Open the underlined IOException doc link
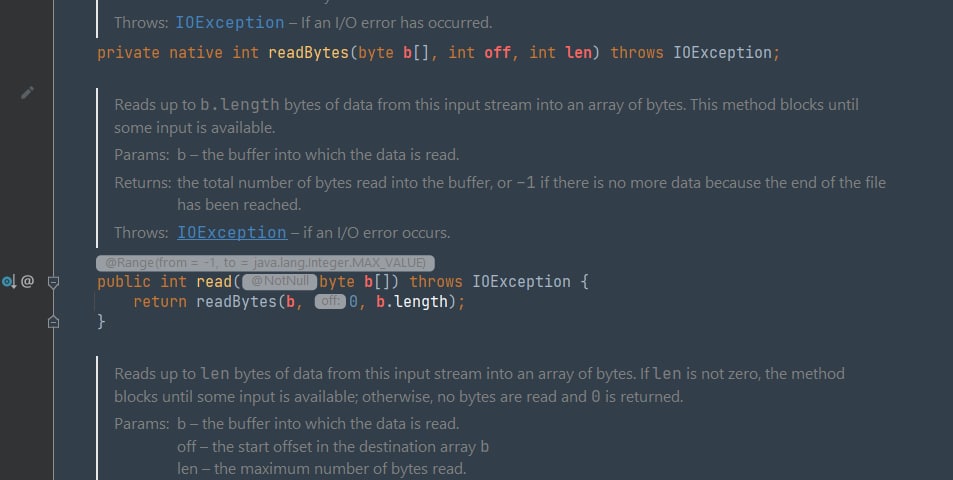 pos(232,233)
